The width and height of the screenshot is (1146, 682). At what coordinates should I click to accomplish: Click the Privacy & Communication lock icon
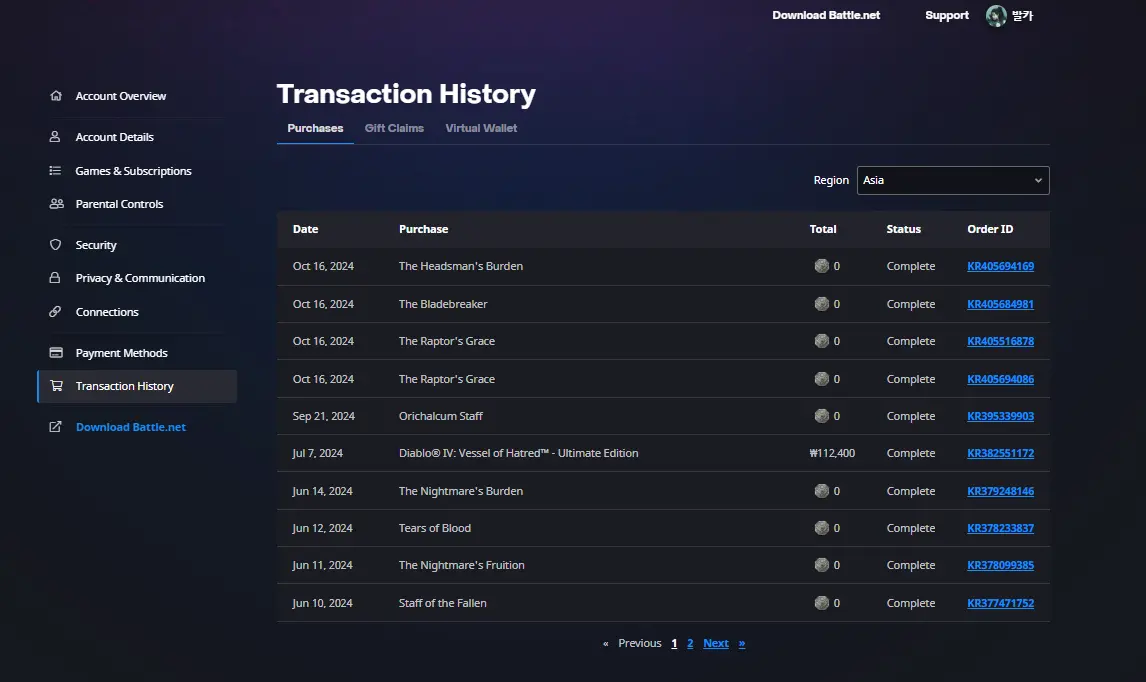click(x=55, y=278)
